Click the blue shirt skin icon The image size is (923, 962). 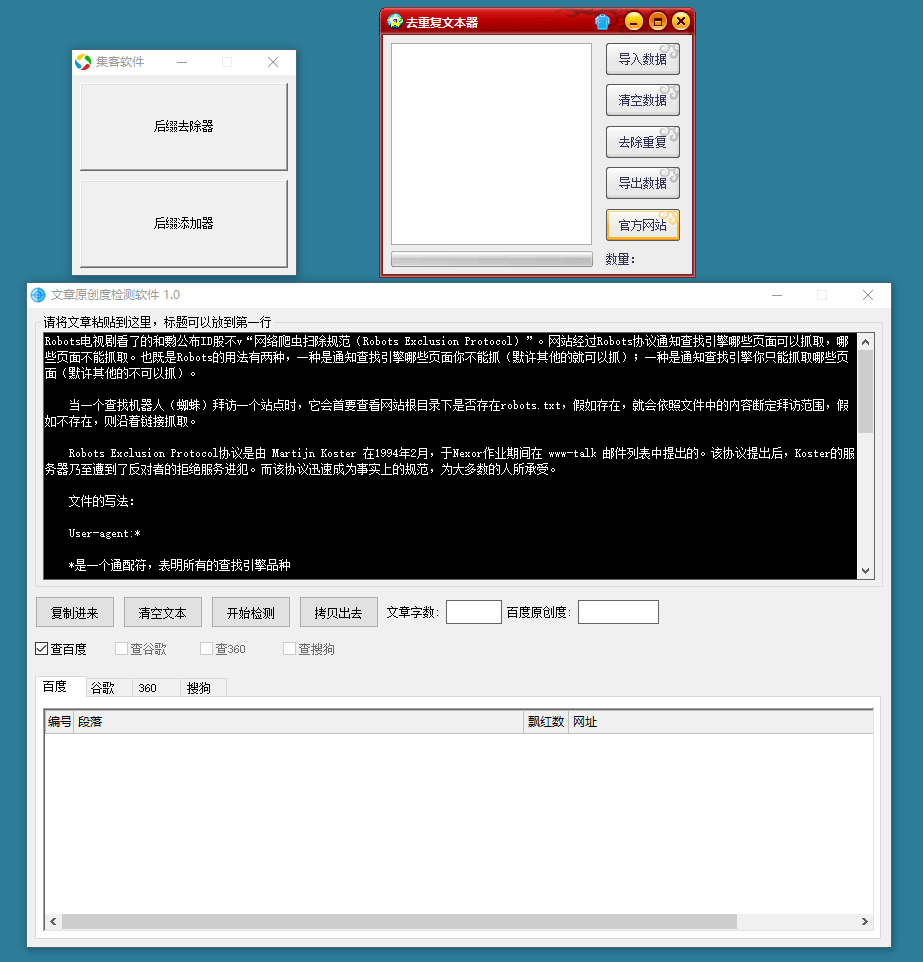602,21
